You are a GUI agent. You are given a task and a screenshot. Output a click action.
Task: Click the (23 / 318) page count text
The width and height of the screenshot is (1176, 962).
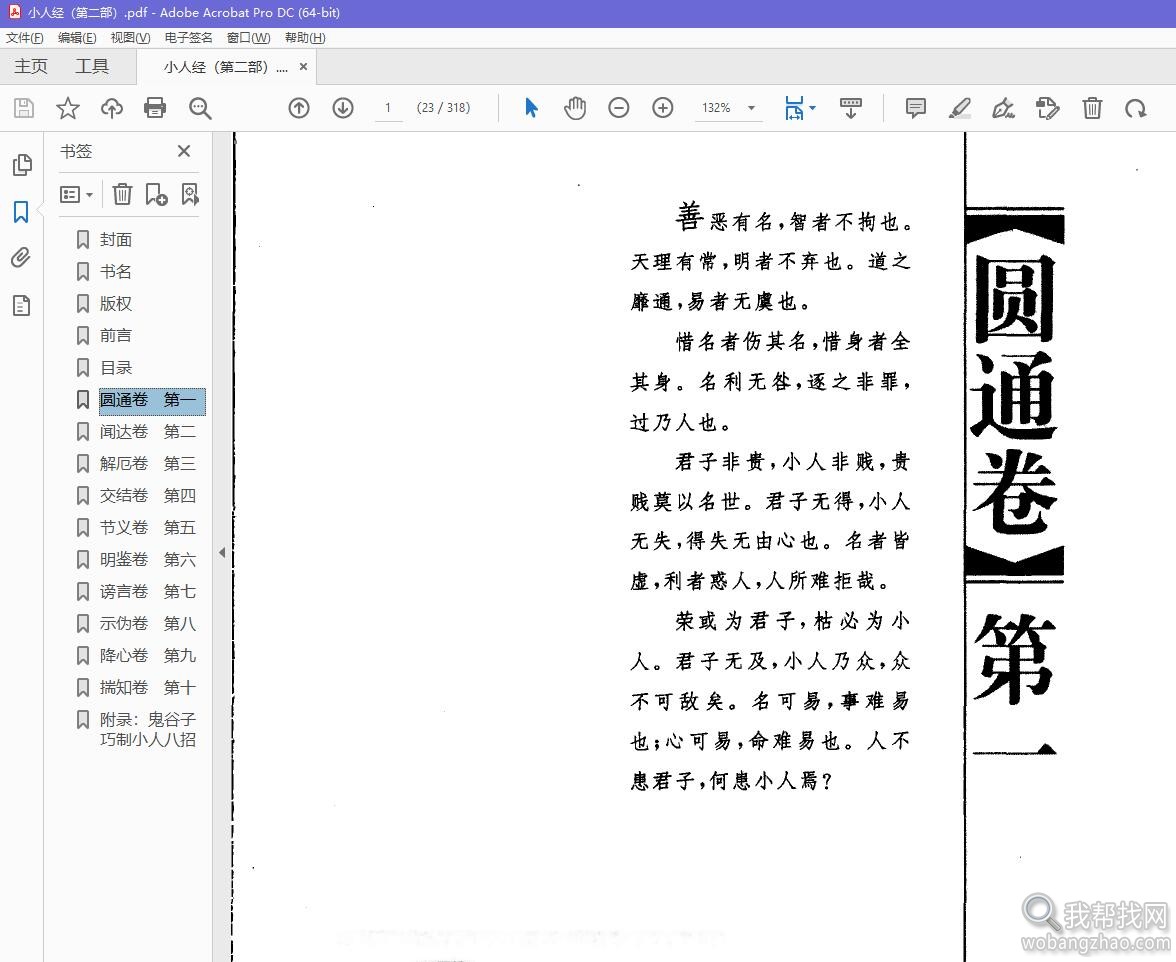point(443,108)
